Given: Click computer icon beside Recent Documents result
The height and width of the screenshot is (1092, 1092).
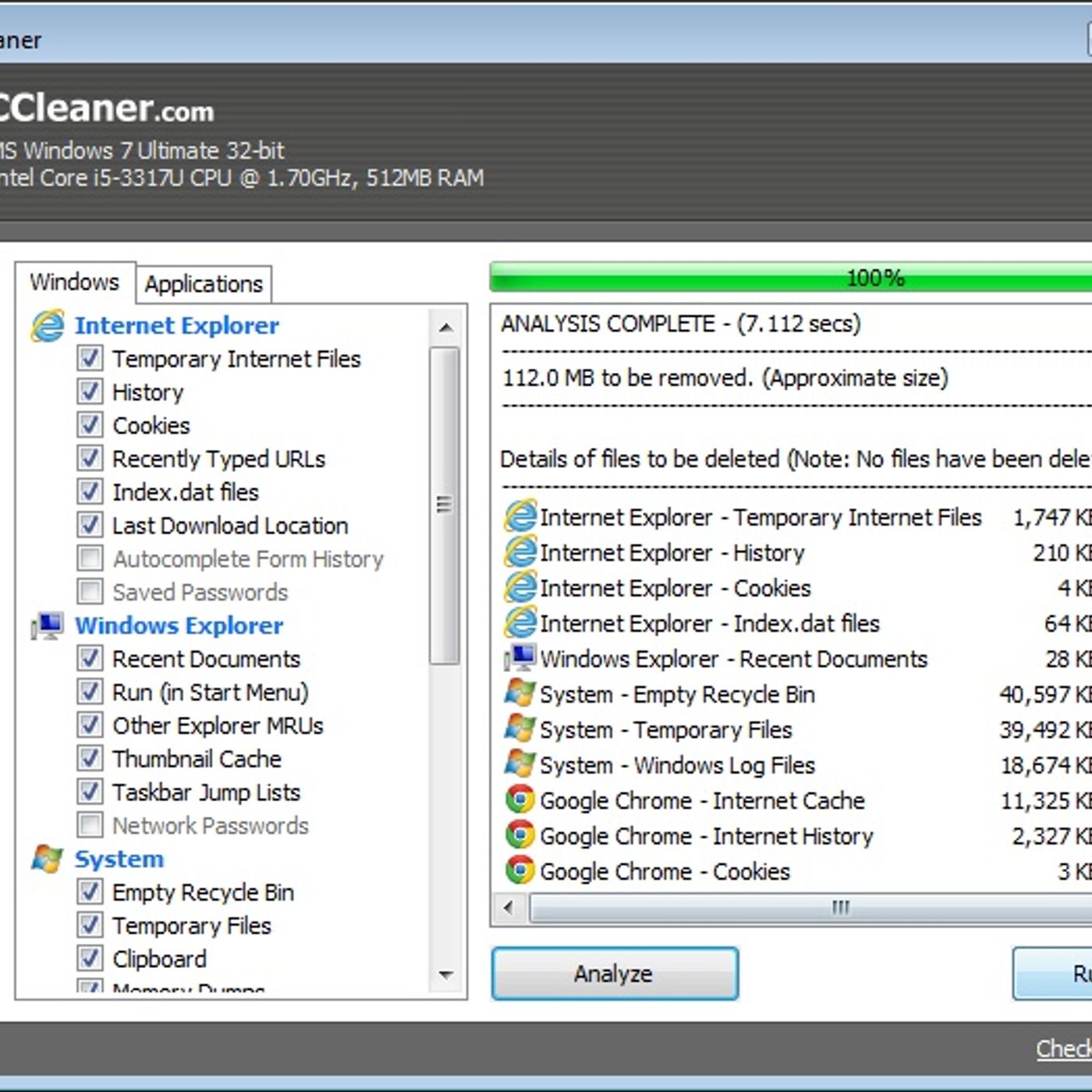Looking at the screenshot, I should point(520,658).
